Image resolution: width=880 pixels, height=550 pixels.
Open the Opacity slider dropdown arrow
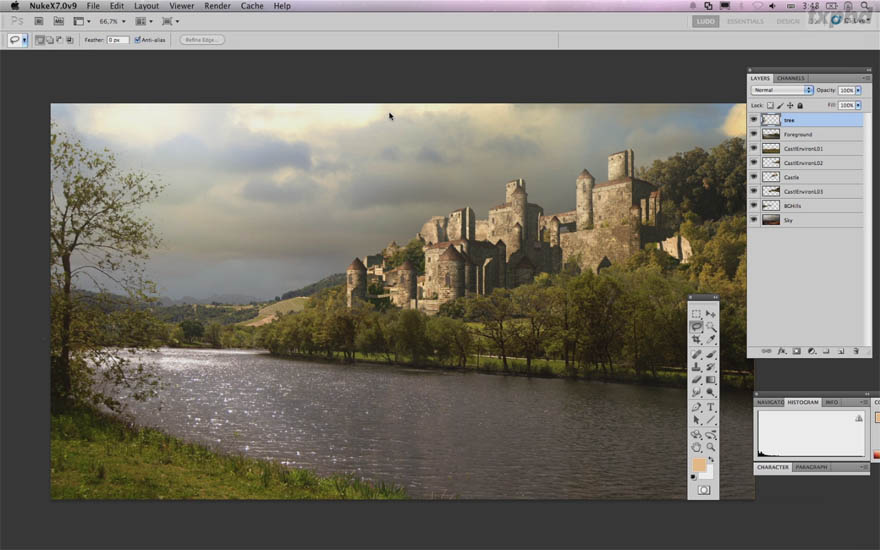pos(858,90)
